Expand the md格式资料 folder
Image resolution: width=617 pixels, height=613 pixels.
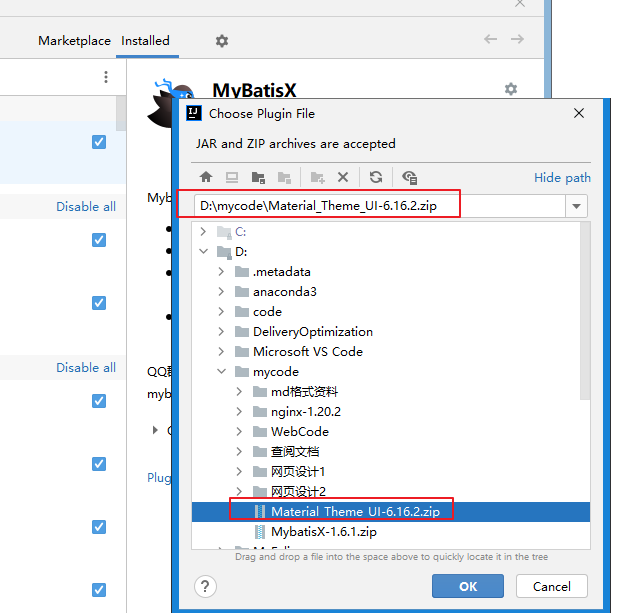[239, 391]
